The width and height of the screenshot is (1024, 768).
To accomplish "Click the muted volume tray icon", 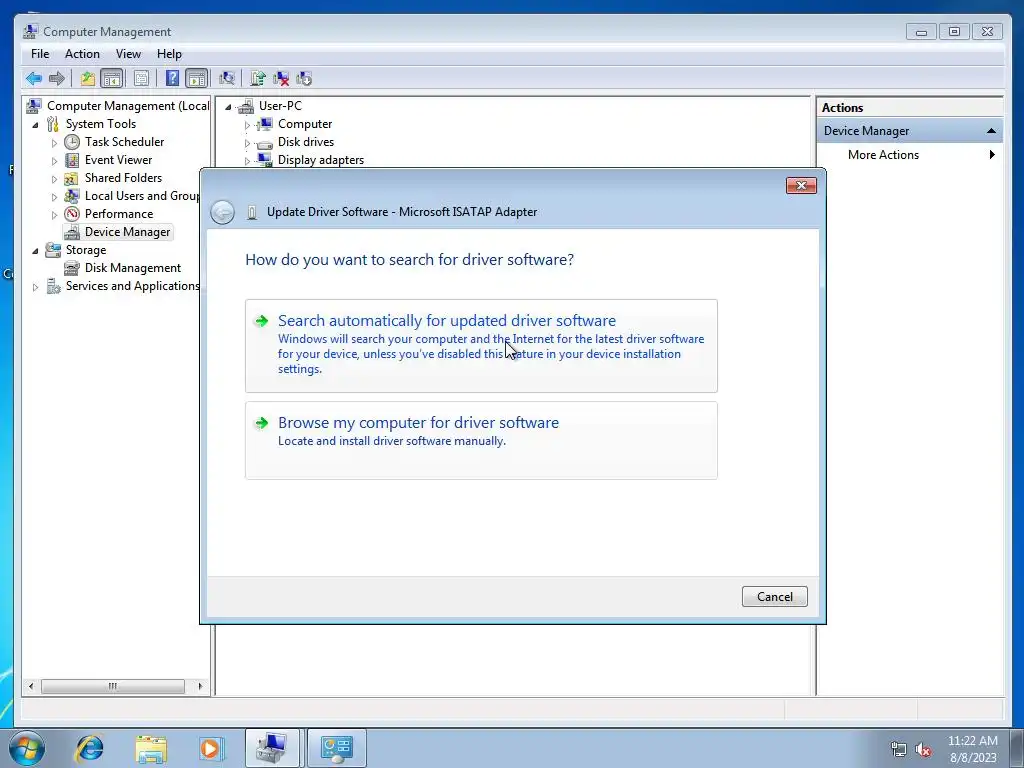I will (x=923, y=750).
